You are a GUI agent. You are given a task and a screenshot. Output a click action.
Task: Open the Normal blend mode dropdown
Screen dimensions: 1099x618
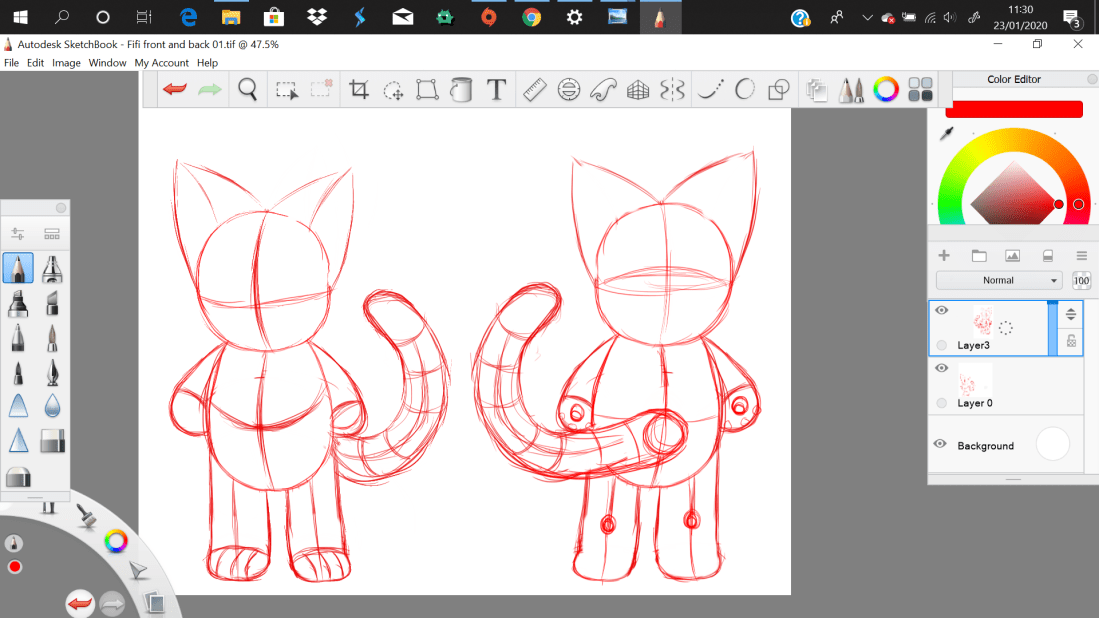pyautogui.click(x=998, y=280)
